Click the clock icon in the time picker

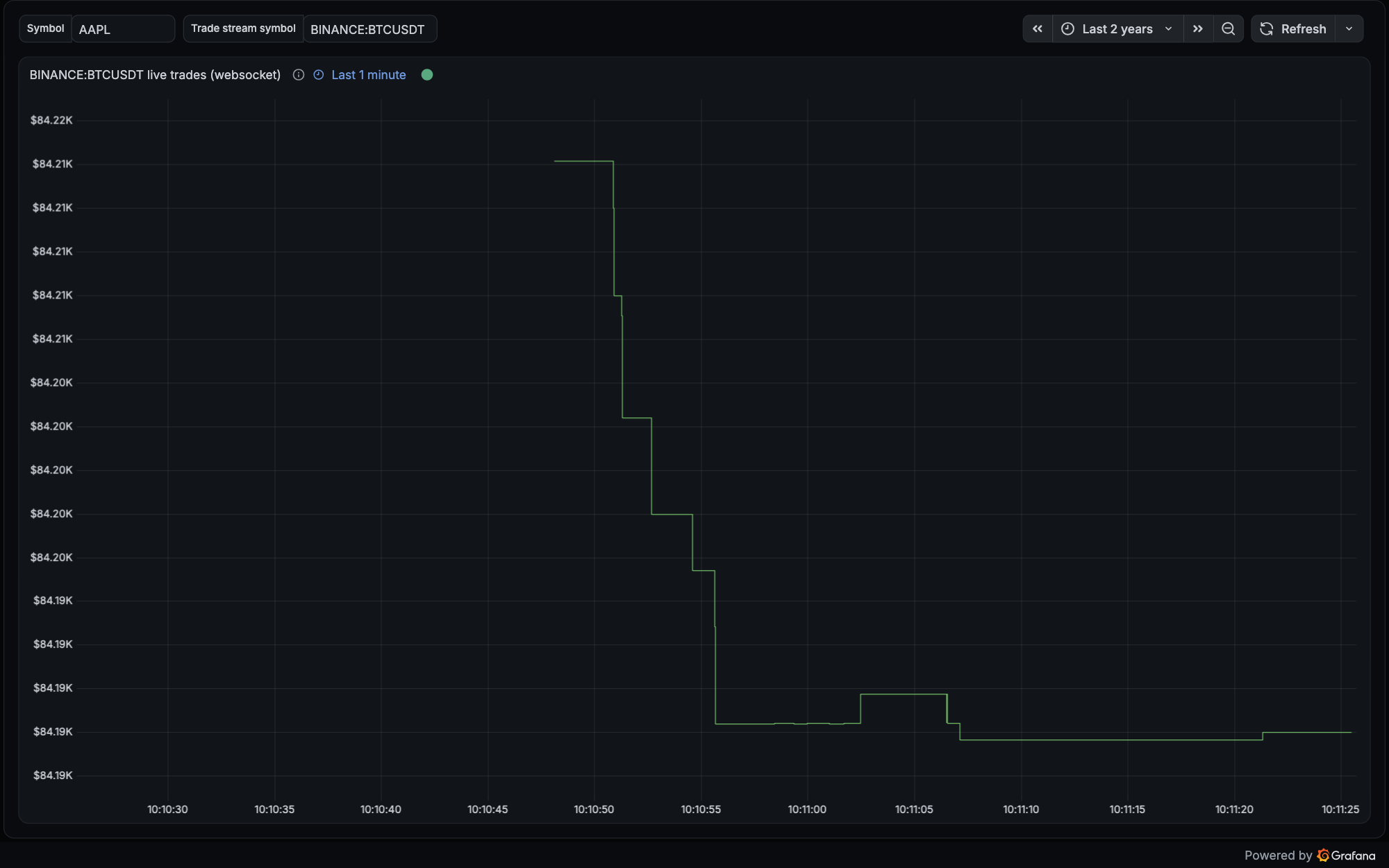click(x=1067, y=29)
